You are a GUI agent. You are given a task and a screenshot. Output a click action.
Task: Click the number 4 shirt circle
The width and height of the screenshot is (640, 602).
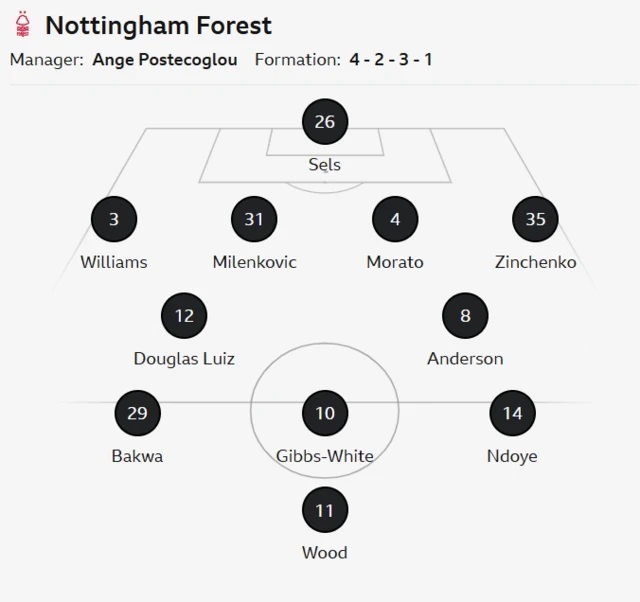point(395,219)
